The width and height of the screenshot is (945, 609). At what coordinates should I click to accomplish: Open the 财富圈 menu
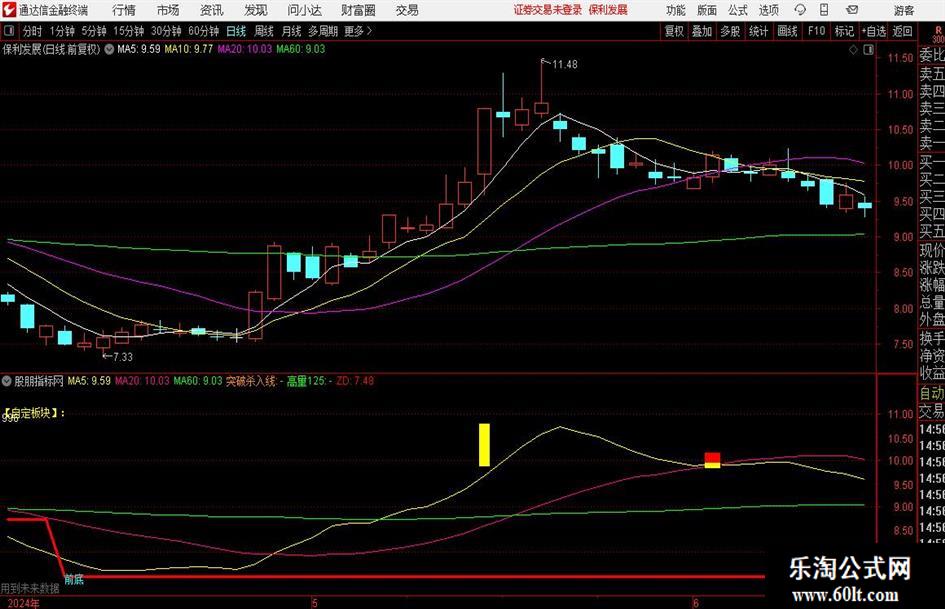click(x=358, y=10)
